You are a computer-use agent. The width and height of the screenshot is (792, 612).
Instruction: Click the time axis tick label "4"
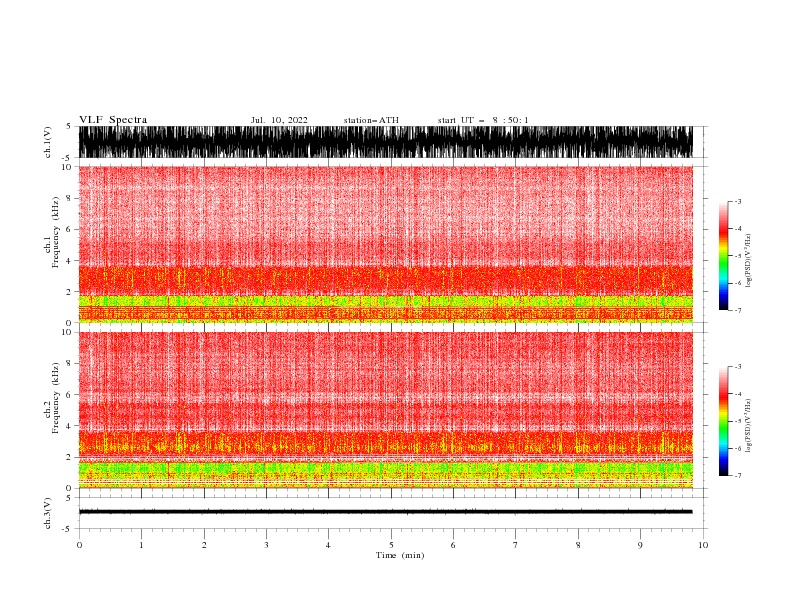click(328, 545)
